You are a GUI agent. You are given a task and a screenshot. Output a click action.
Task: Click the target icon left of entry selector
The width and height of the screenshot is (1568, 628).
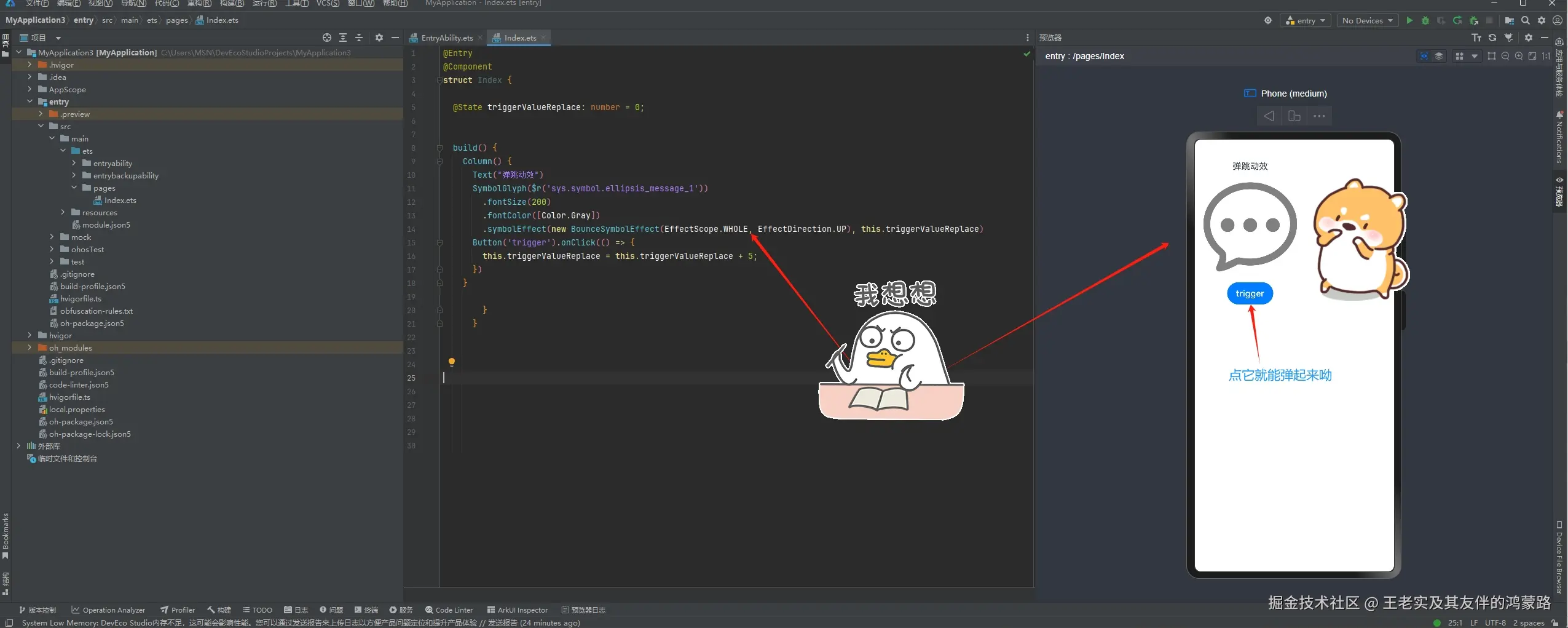[1268, 20]
